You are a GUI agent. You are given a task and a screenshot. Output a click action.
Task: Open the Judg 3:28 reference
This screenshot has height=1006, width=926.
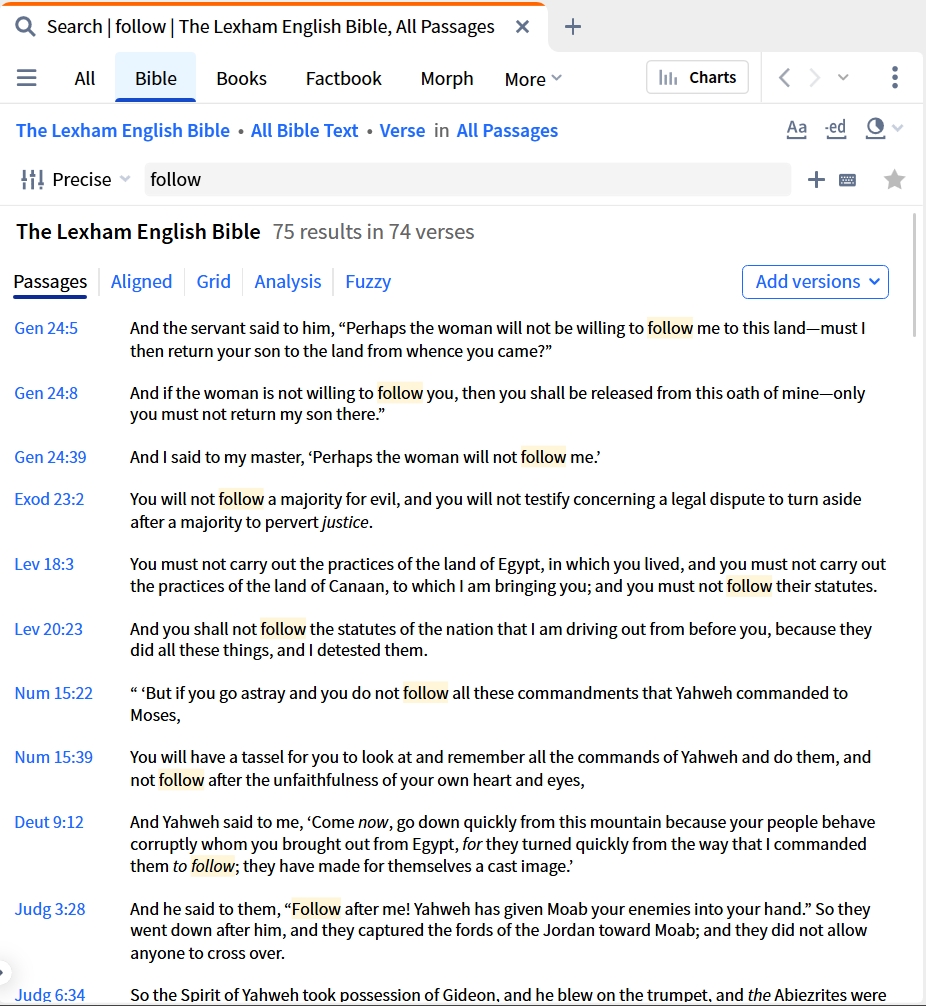coord(49,910)
